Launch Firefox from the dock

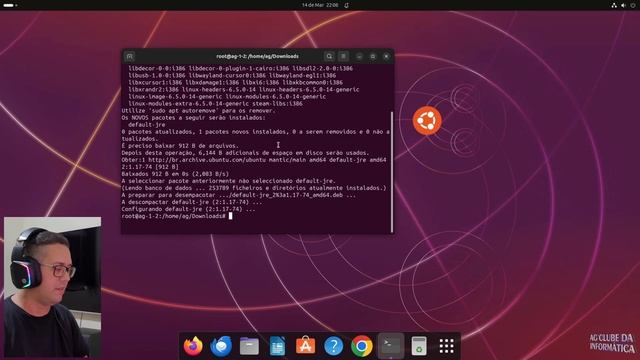click(193, 346)
